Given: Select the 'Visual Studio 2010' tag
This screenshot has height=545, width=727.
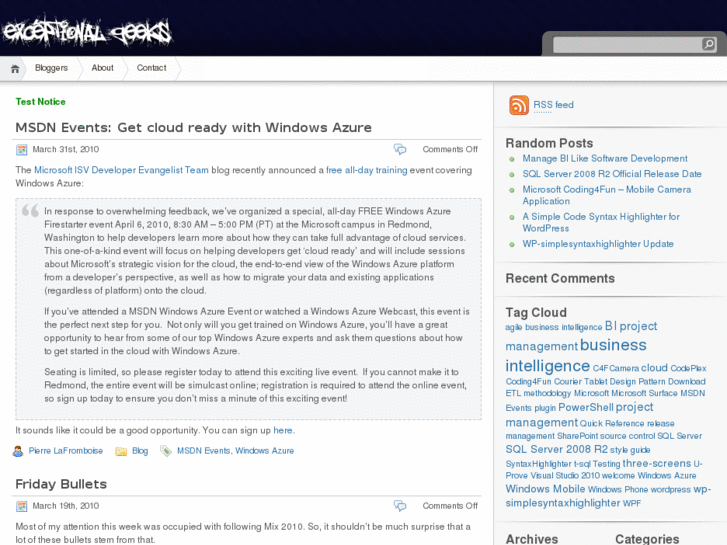Looking at the screenshot, I should 565,476.
